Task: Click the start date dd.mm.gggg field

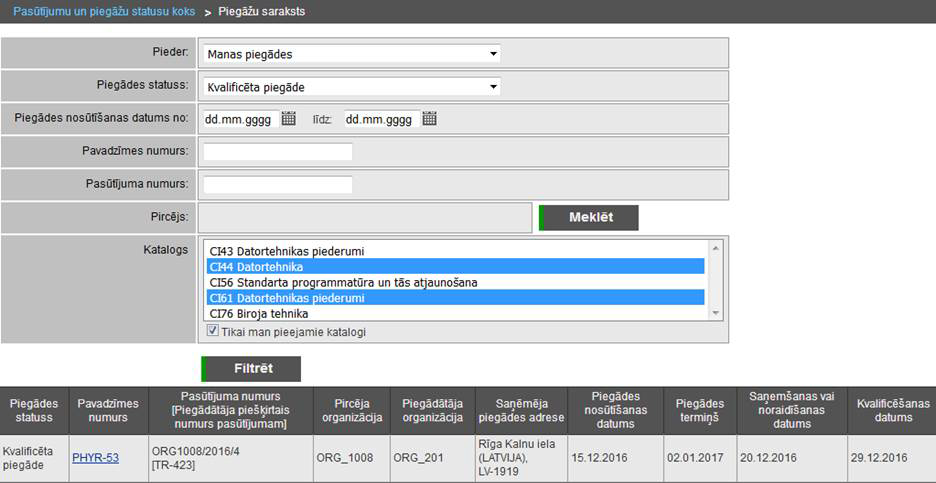Action: (238, 119)
